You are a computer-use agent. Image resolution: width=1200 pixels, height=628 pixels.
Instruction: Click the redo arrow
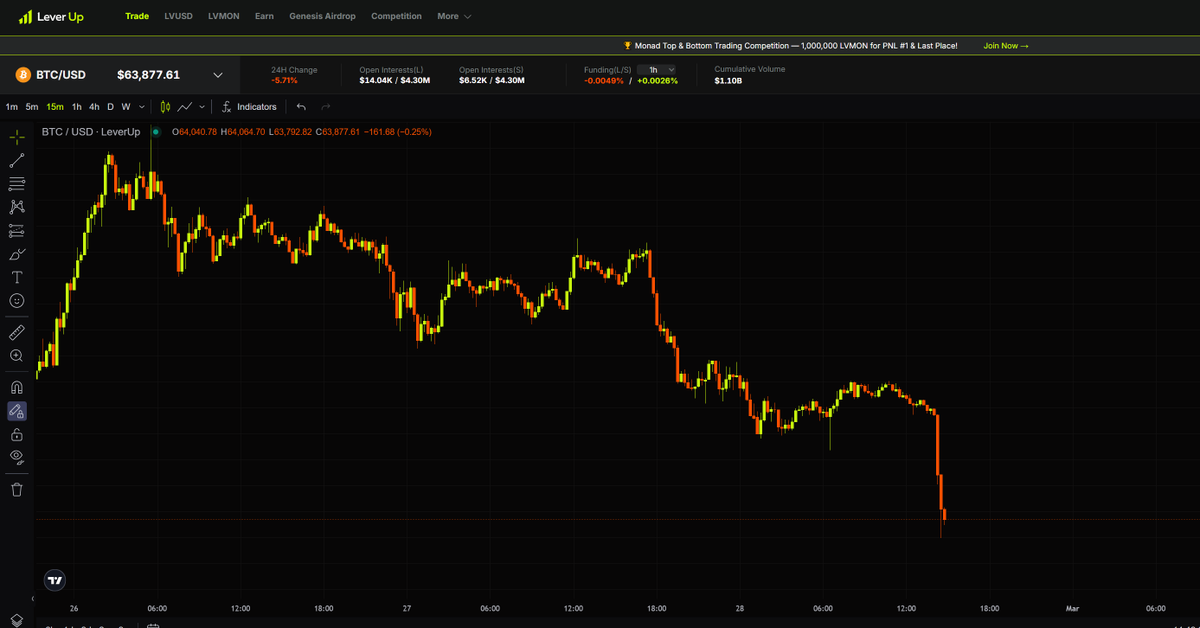point(325,107)
